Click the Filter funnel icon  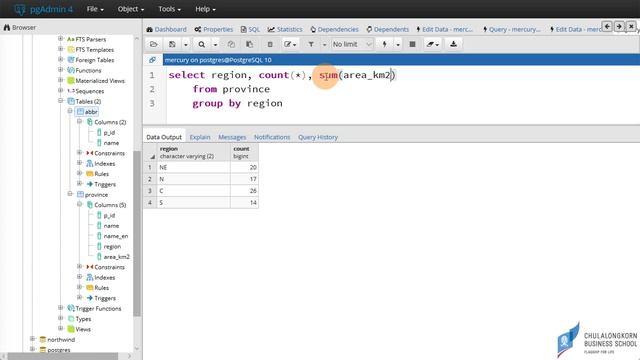click(x=311, y=44)
